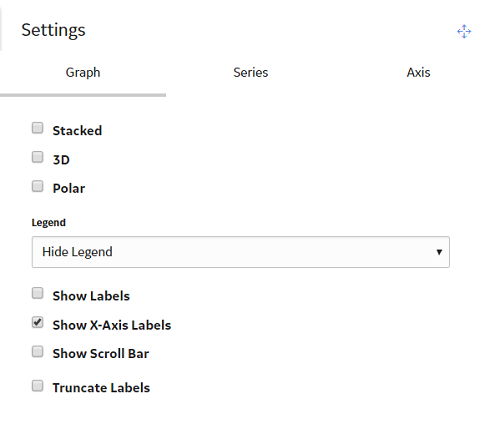
Task: Turn on the Show Scroll Bar checkbox
Action: [x=37, y=351]
